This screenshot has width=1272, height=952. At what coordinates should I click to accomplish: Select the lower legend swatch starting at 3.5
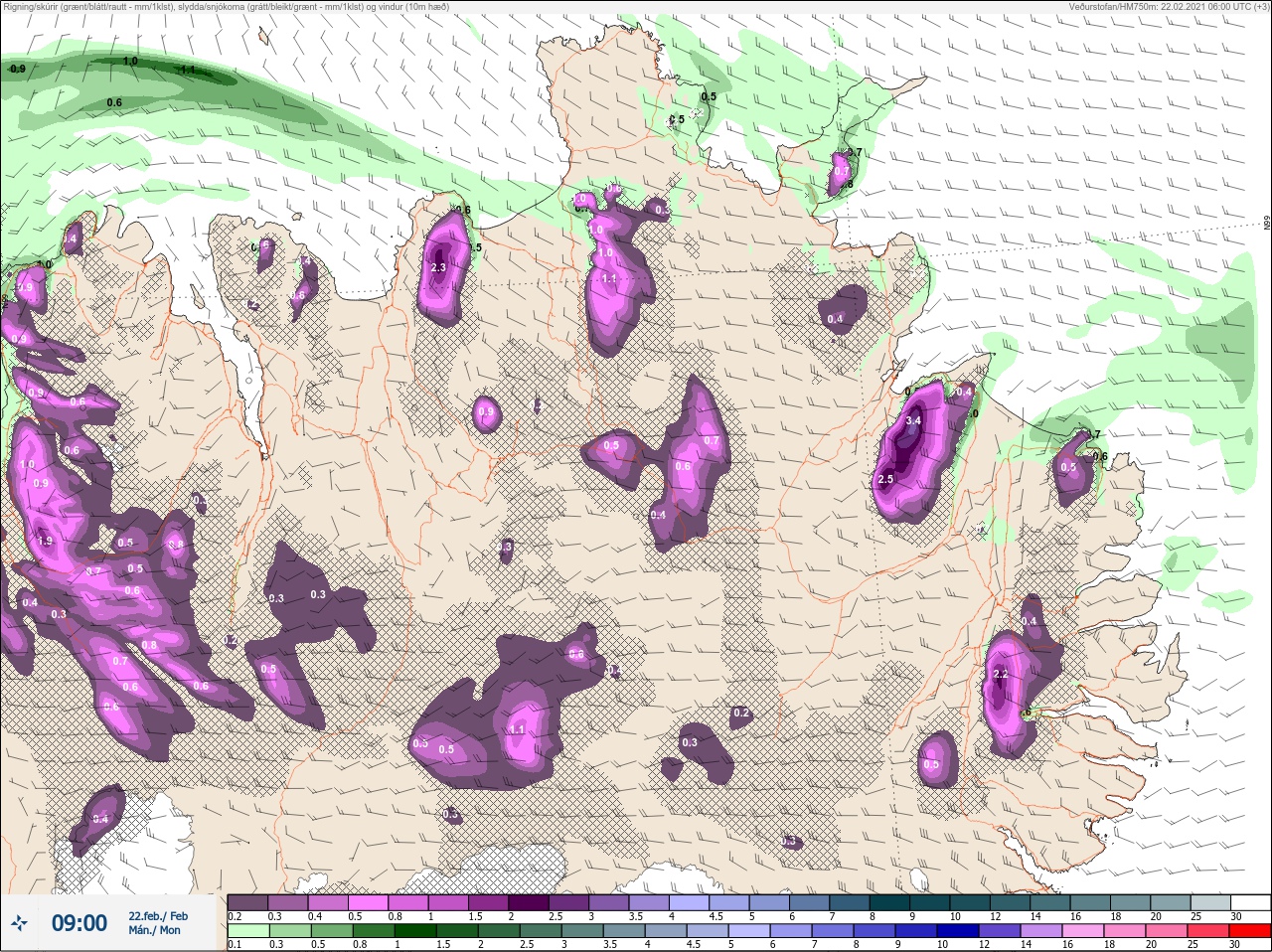point(624,931)
